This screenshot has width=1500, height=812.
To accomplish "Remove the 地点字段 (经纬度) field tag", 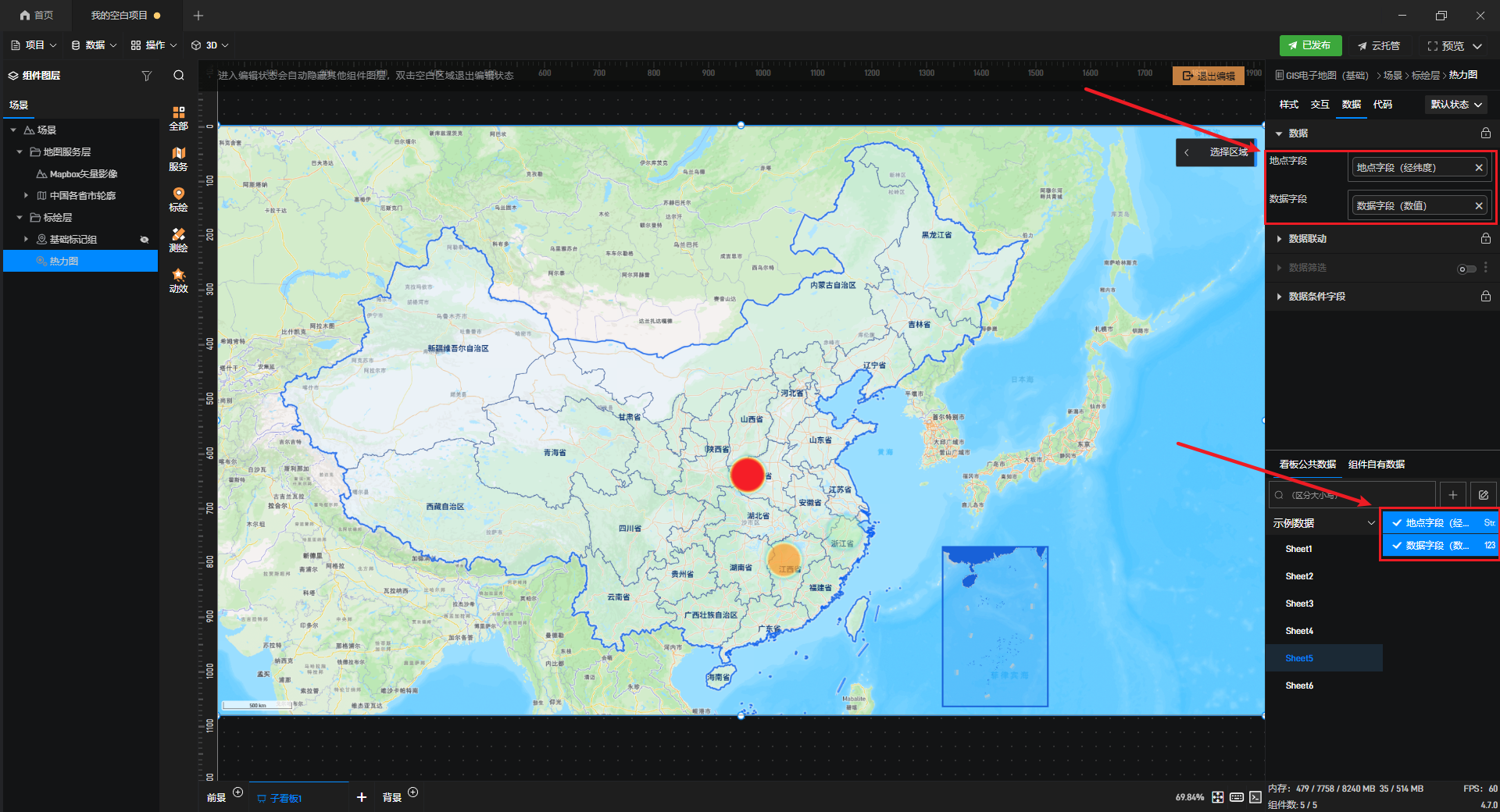I will tap(1478, 168).
